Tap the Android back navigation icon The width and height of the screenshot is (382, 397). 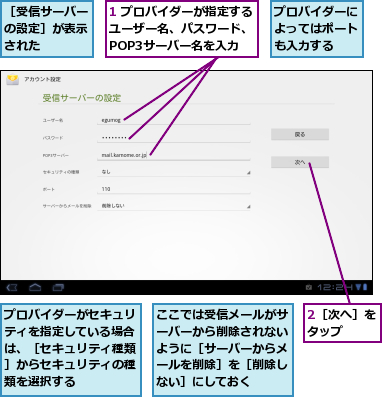tap(12, 287)
